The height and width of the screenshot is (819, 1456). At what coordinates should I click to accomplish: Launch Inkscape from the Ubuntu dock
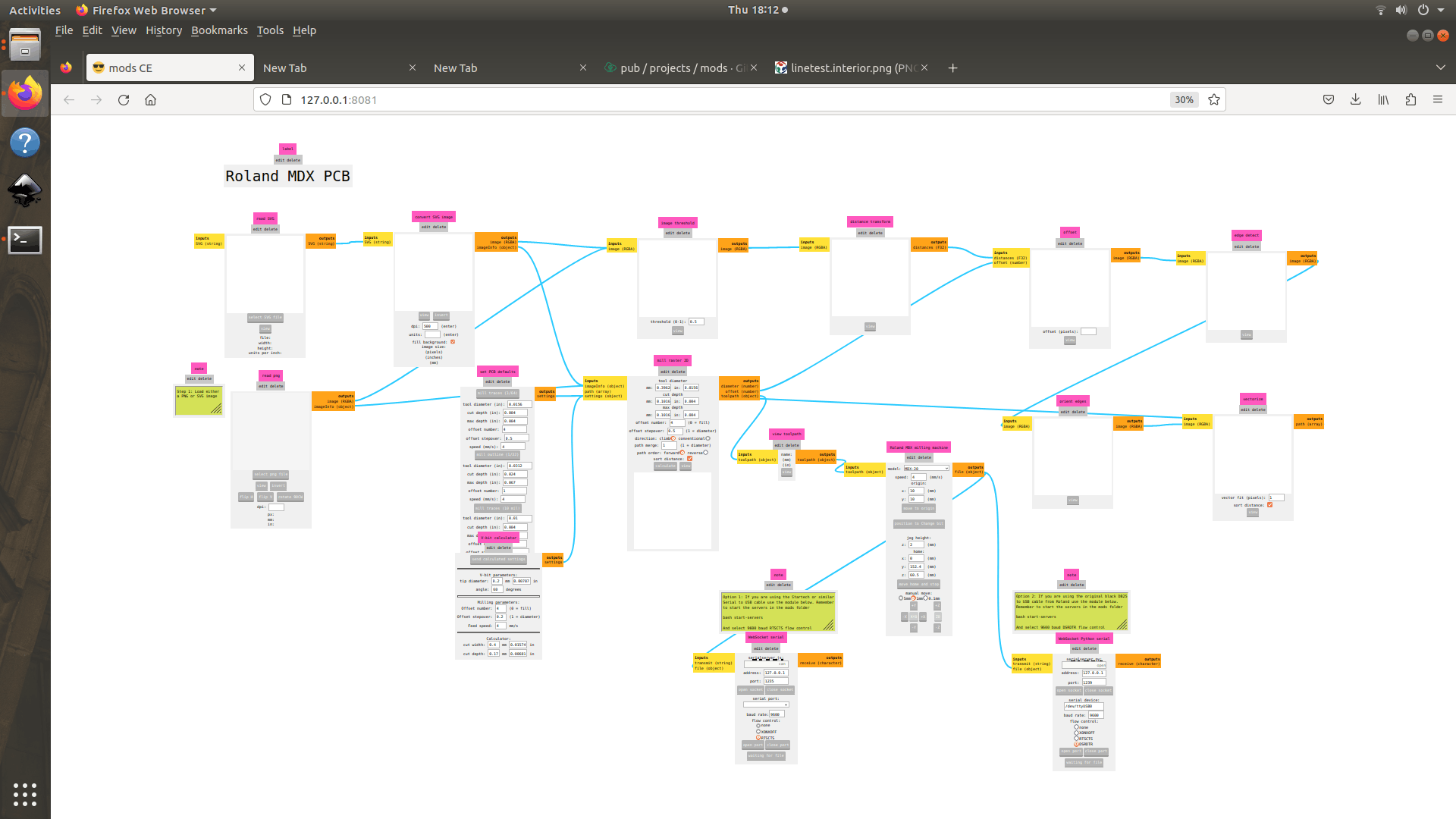coord(24,190)
